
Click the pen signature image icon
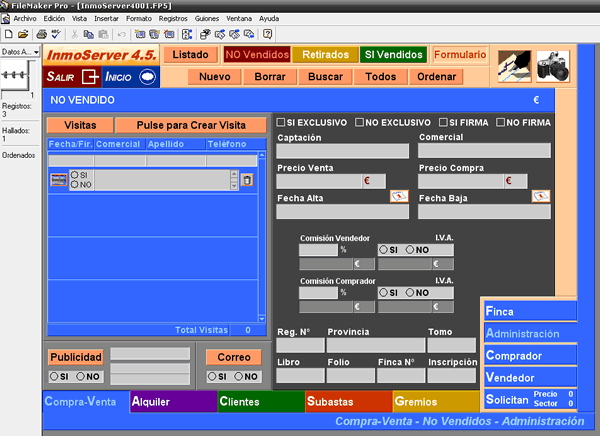click(x=514, y=66)
